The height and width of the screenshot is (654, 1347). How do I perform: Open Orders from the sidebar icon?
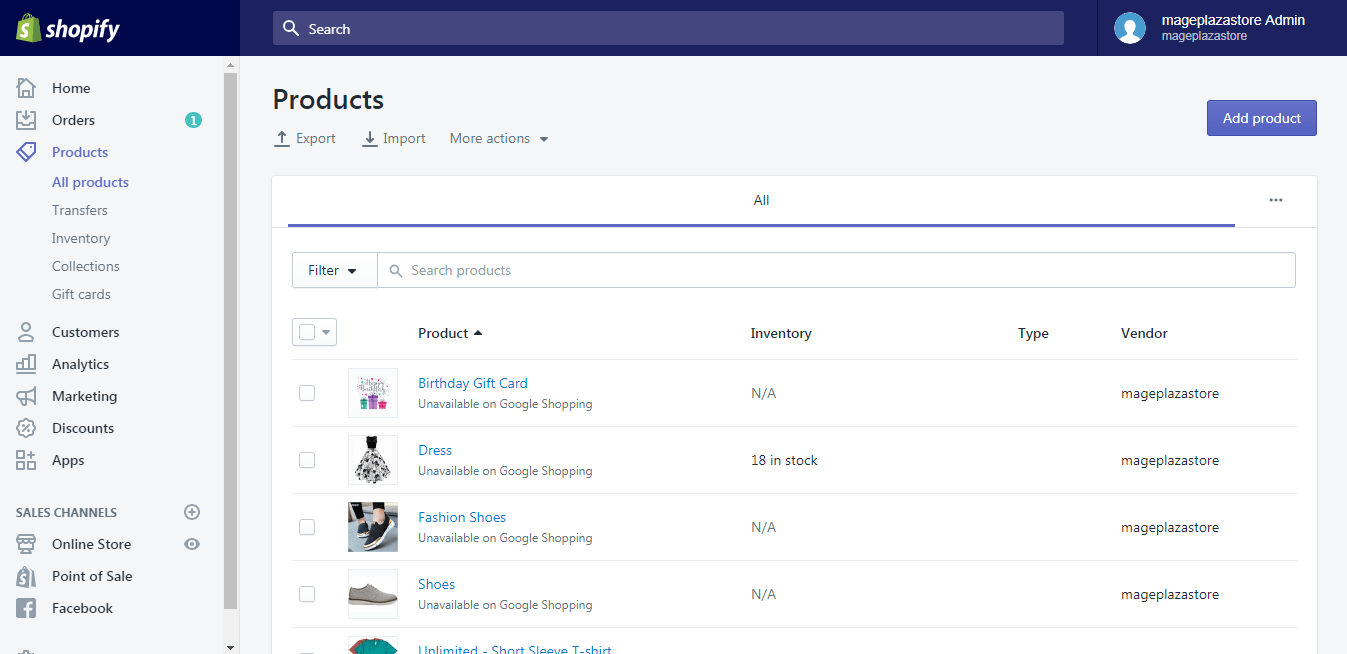coord(27,119)
